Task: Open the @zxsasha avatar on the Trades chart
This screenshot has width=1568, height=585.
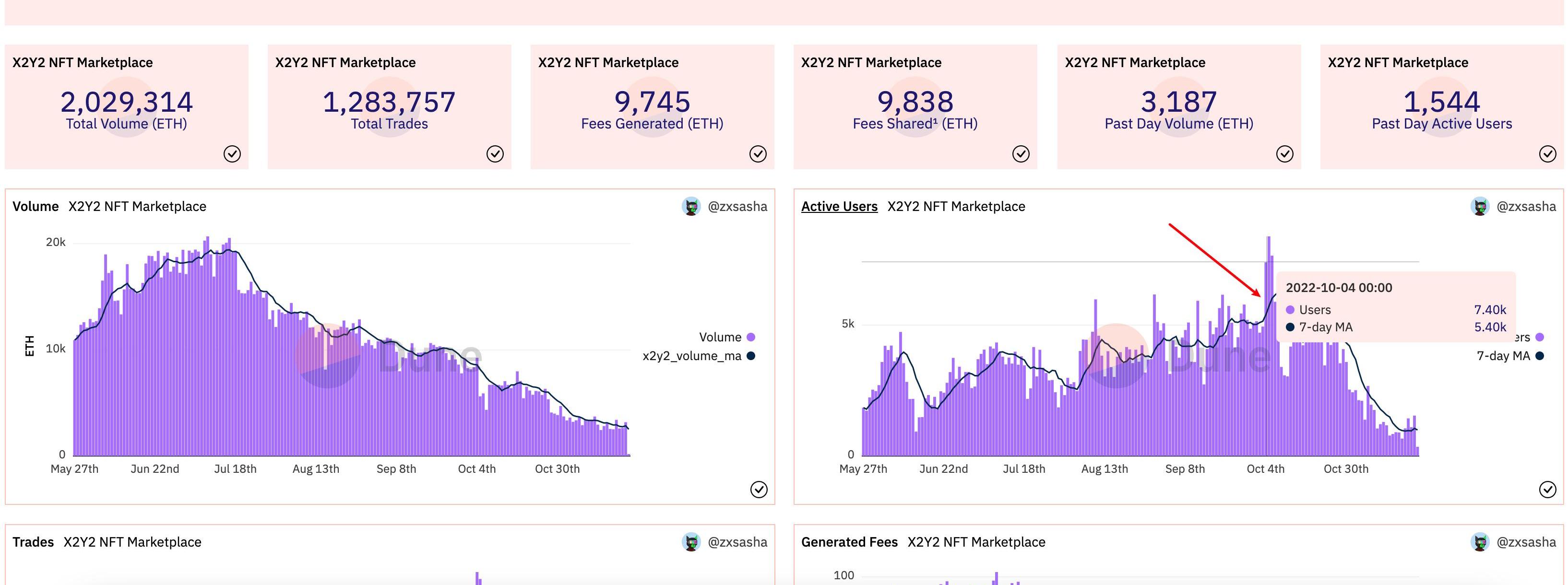Action: coord(691,542)
